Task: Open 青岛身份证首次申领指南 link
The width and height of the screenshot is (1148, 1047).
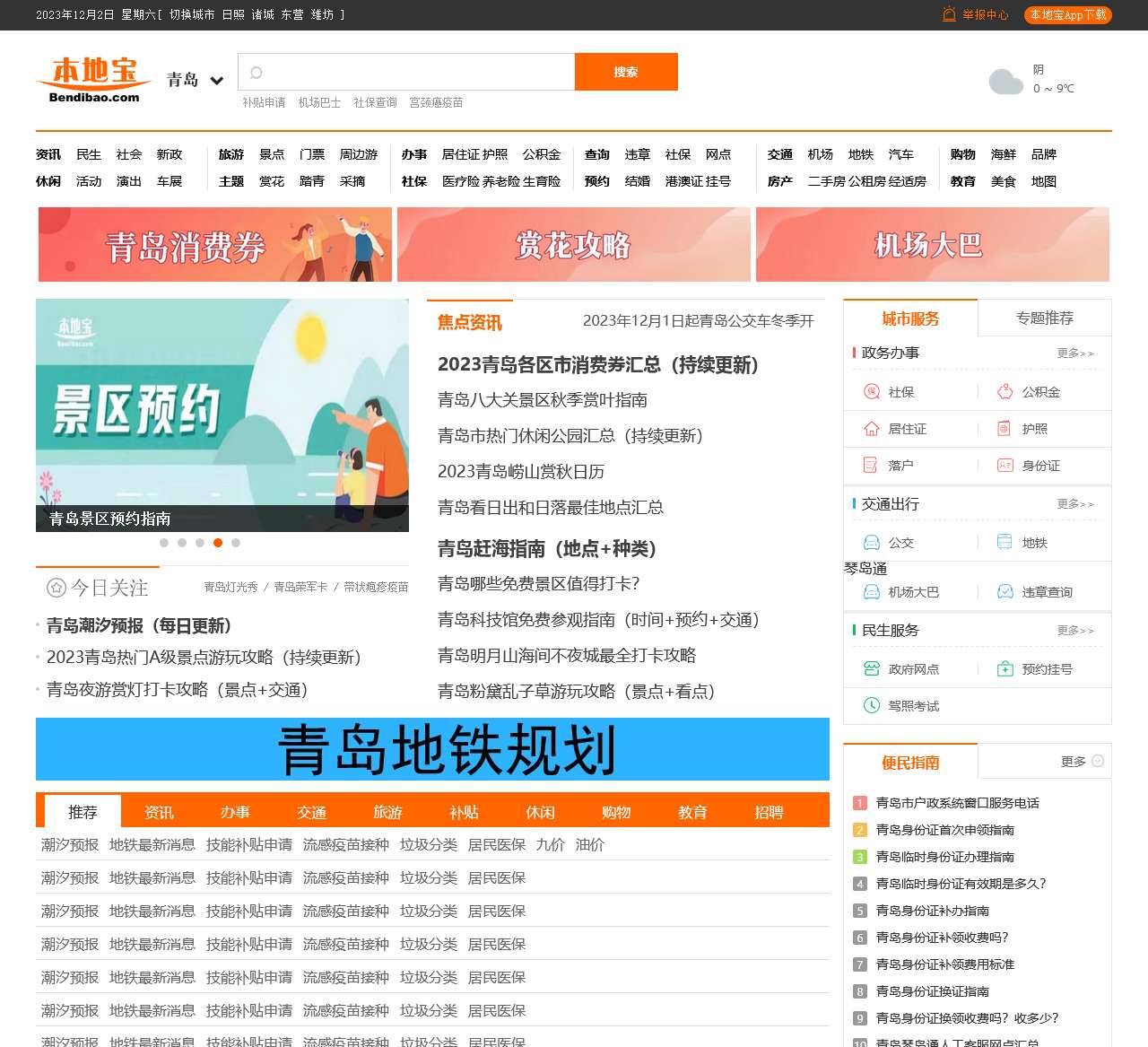Action: (944, 830)
